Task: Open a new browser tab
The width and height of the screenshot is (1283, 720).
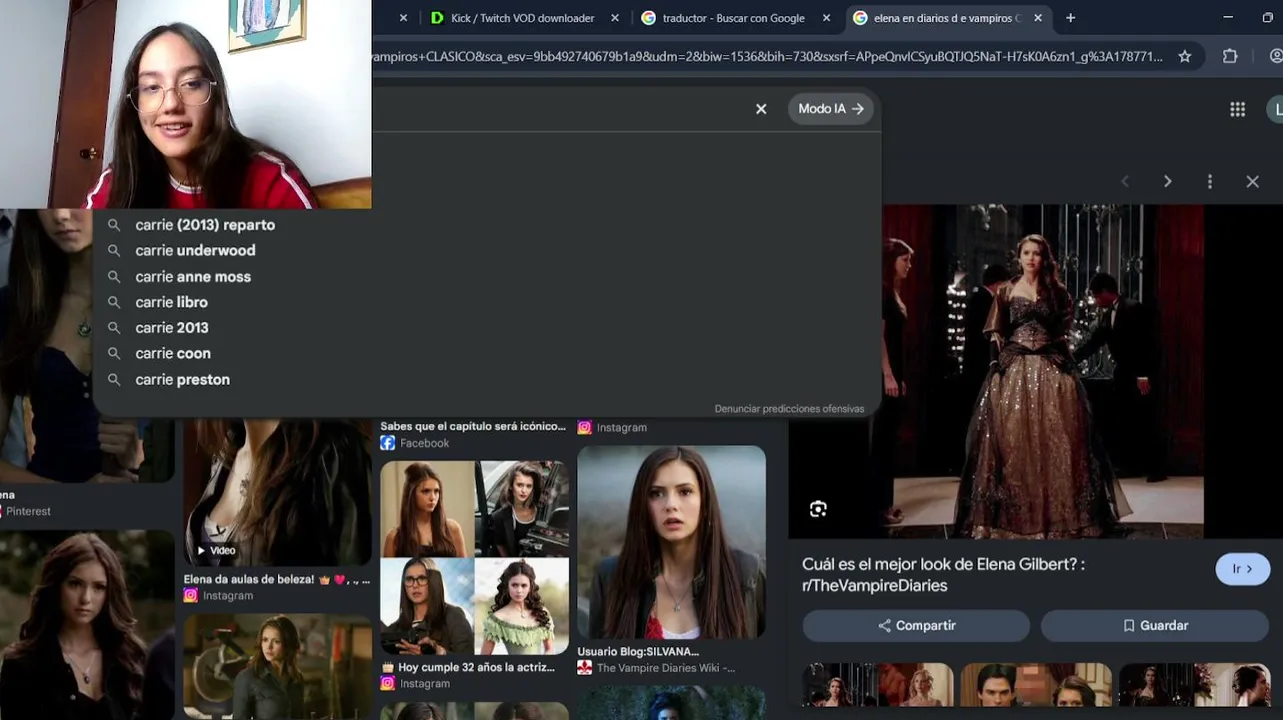Action: point(1070,18)
